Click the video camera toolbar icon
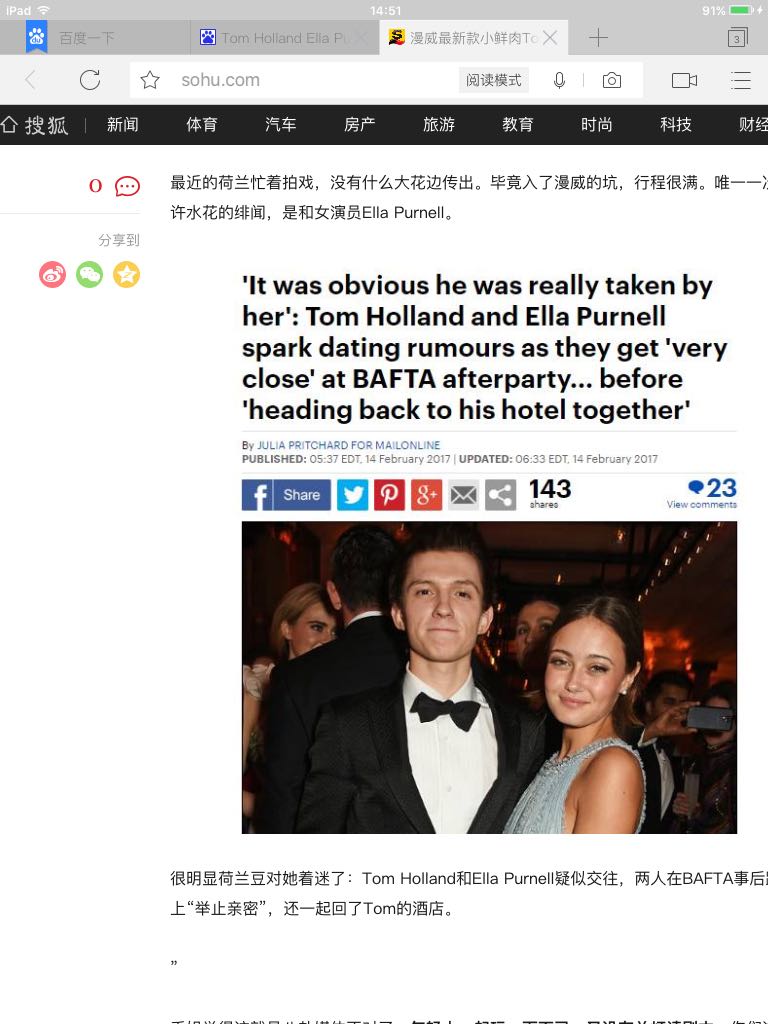 pyautogui.click(x=684, y=80)
